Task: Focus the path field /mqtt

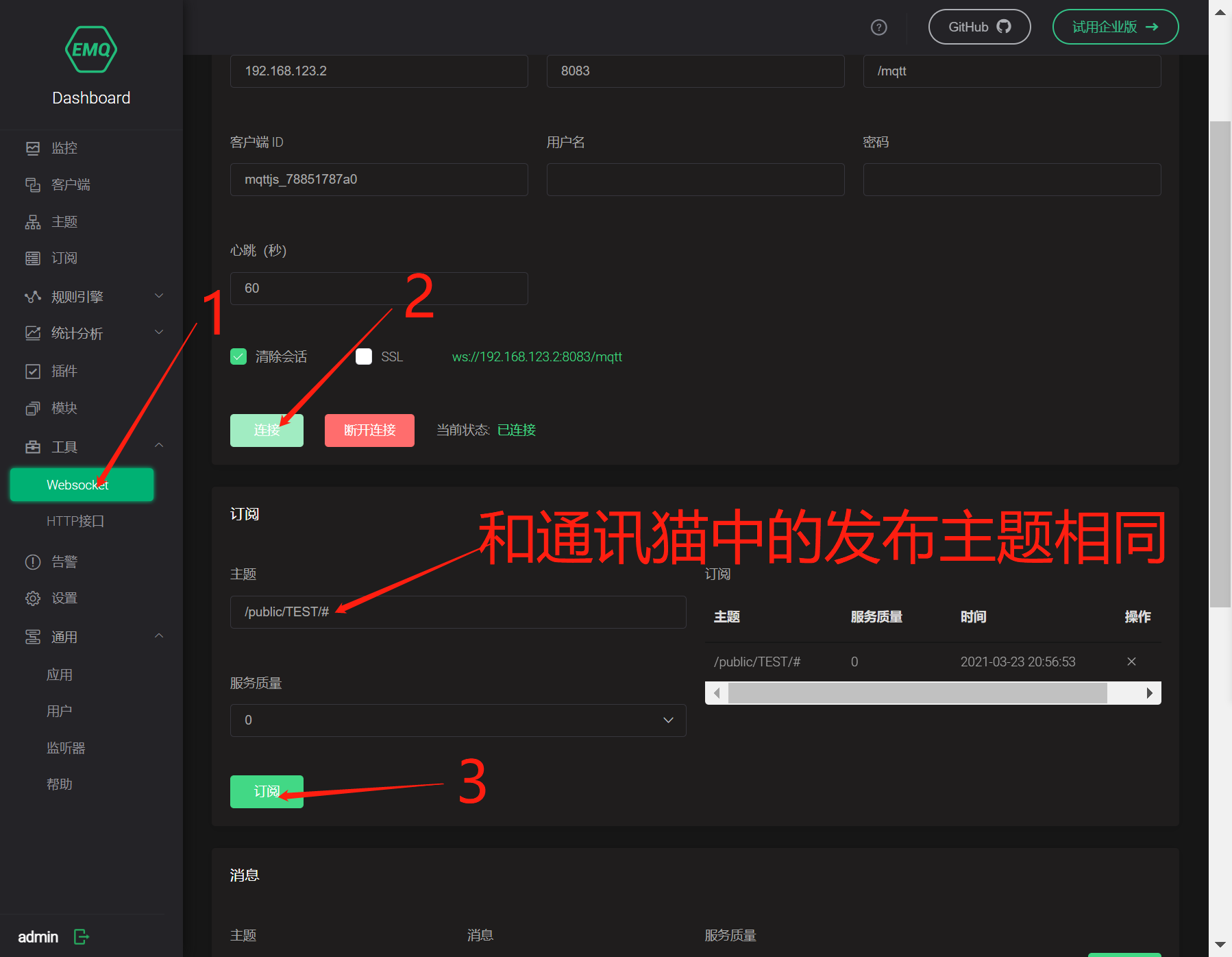Action: pos(1012,71)
